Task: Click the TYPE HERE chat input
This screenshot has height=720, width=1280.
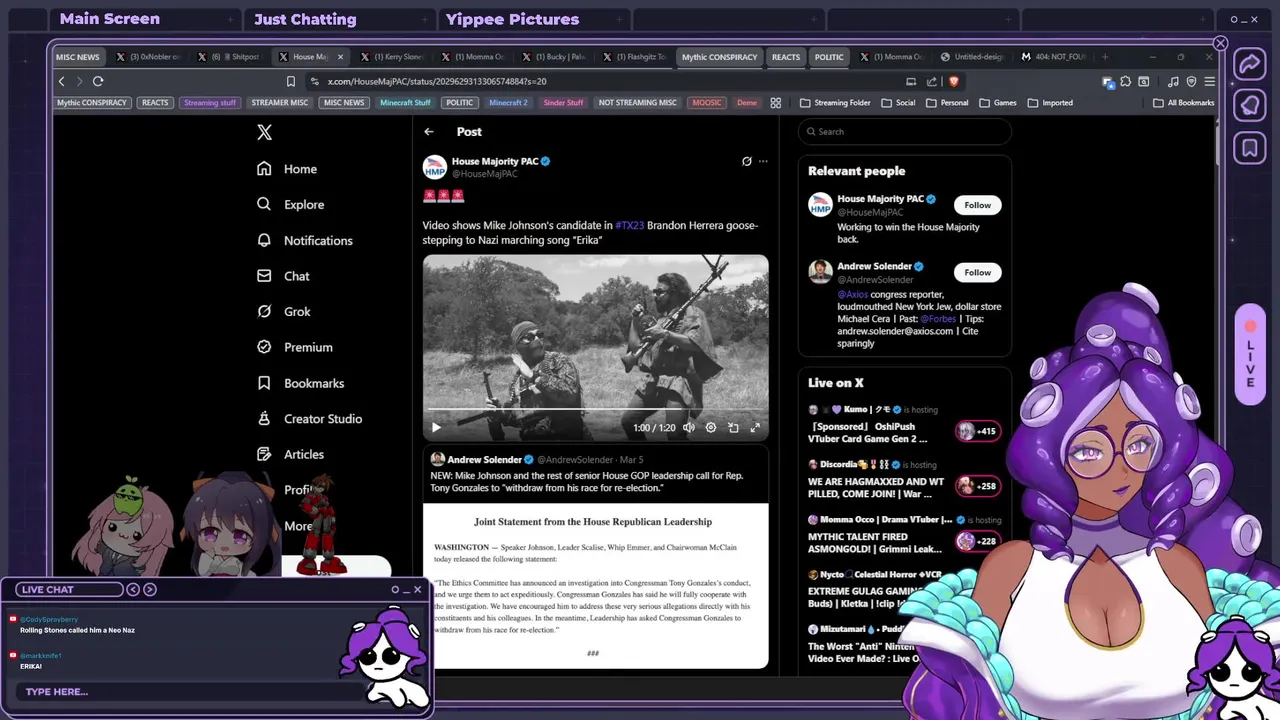Action: 190,691
